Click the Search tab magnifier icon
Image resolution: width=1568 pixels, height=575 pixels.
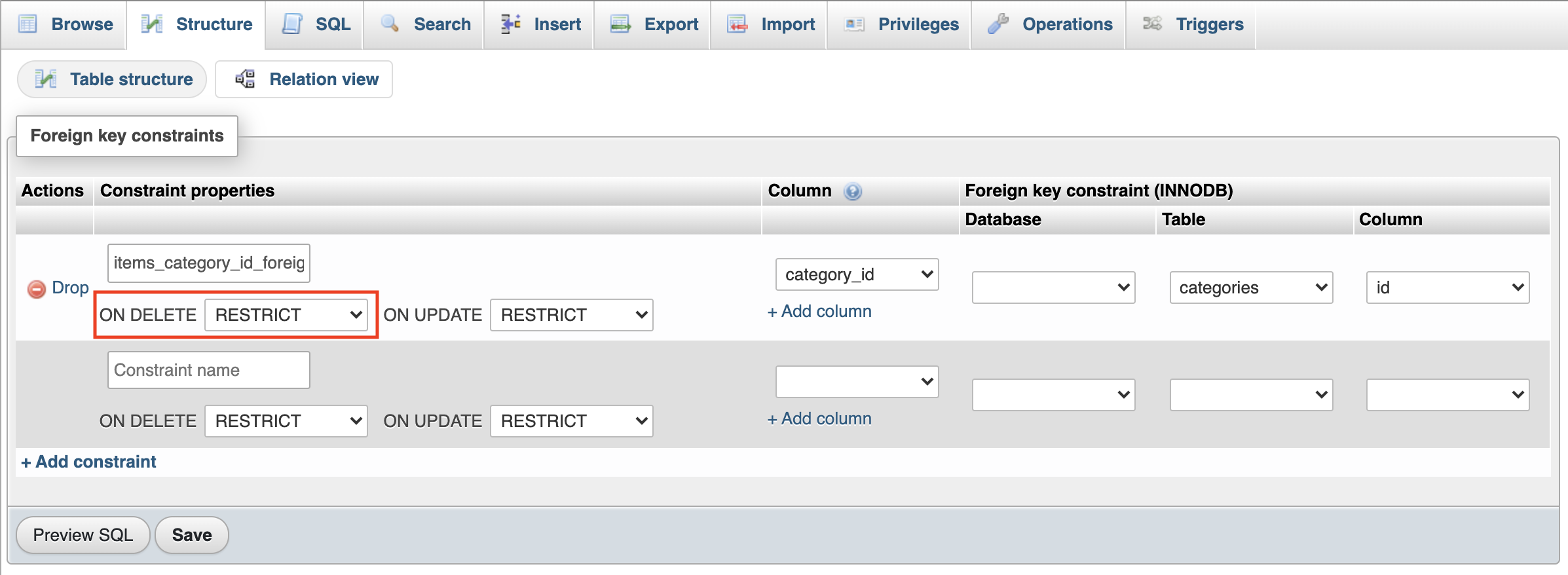click(x=390, y=24)
